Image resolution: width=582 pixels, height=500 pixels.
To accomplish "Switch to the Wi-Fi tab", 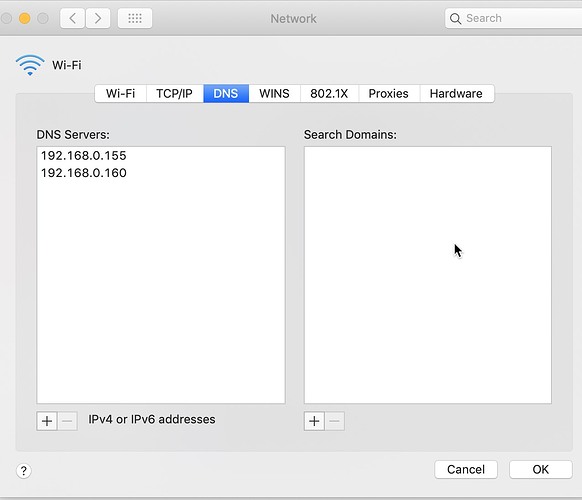I will (120, 94).
